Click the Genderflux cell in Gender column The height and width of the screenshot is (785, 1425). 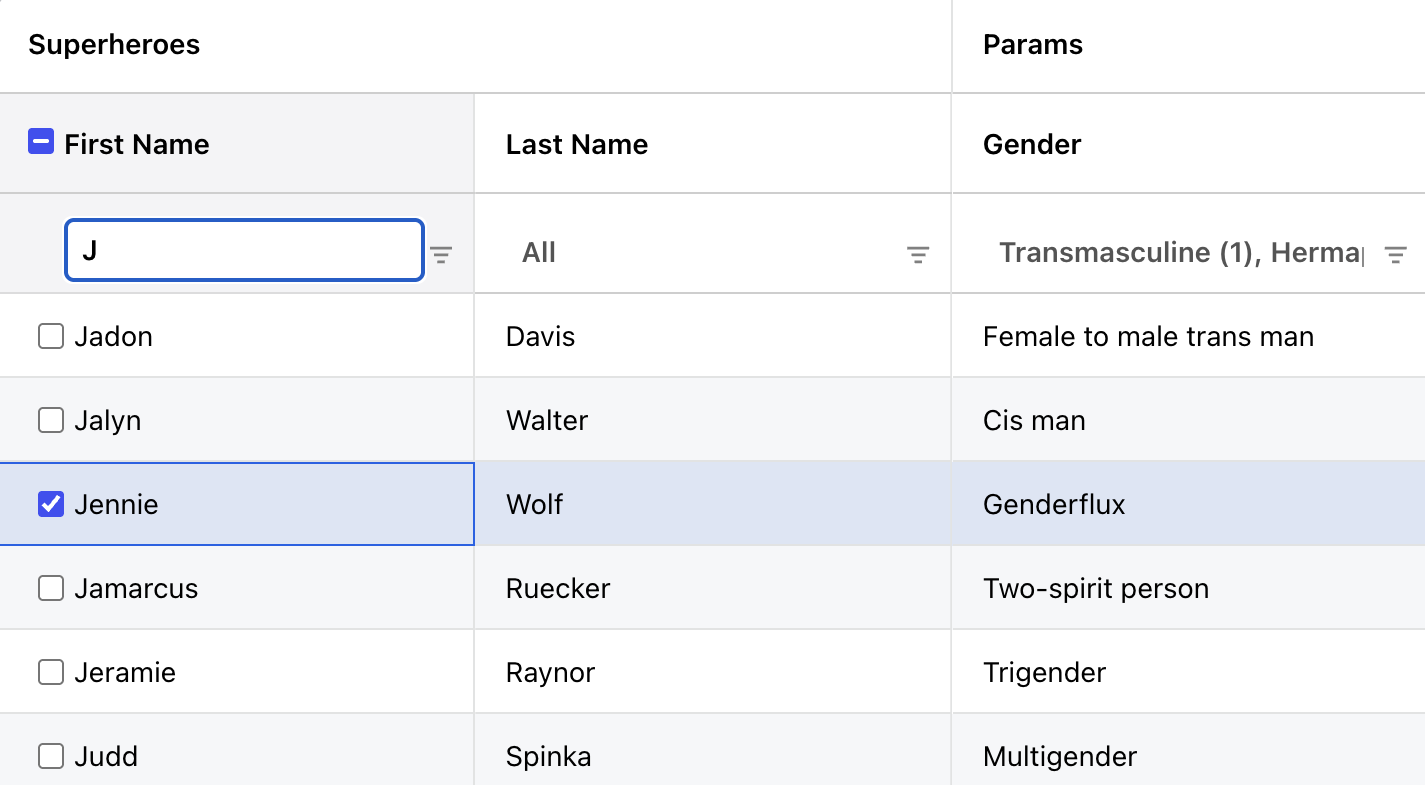1054,504
